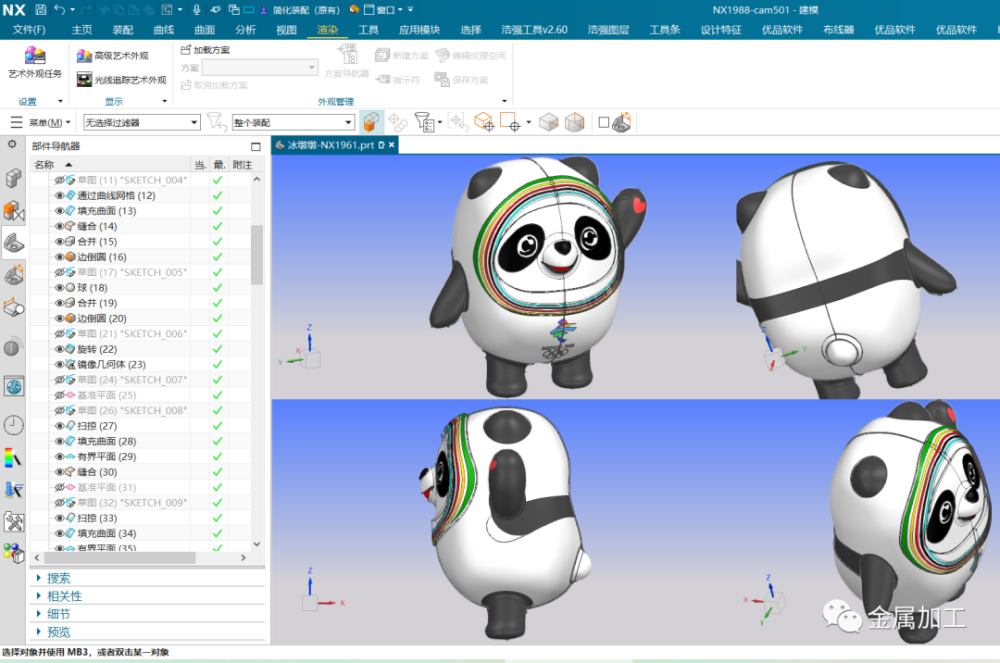Close the 冰墩墩-NX1961.prt tab

[392, 145]
